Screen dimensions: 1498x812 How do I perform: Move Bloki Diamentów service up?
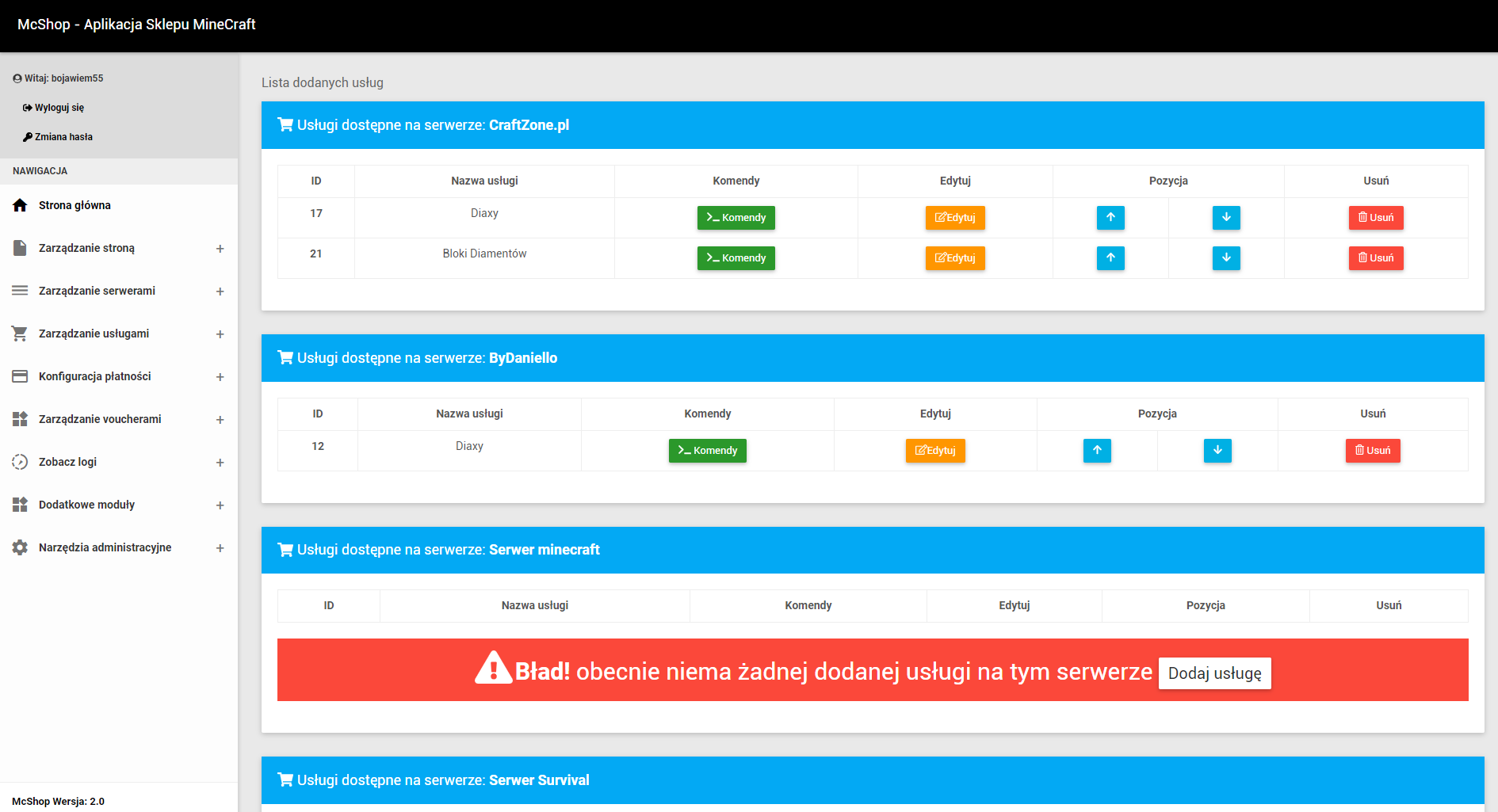tap(1110, 258)
